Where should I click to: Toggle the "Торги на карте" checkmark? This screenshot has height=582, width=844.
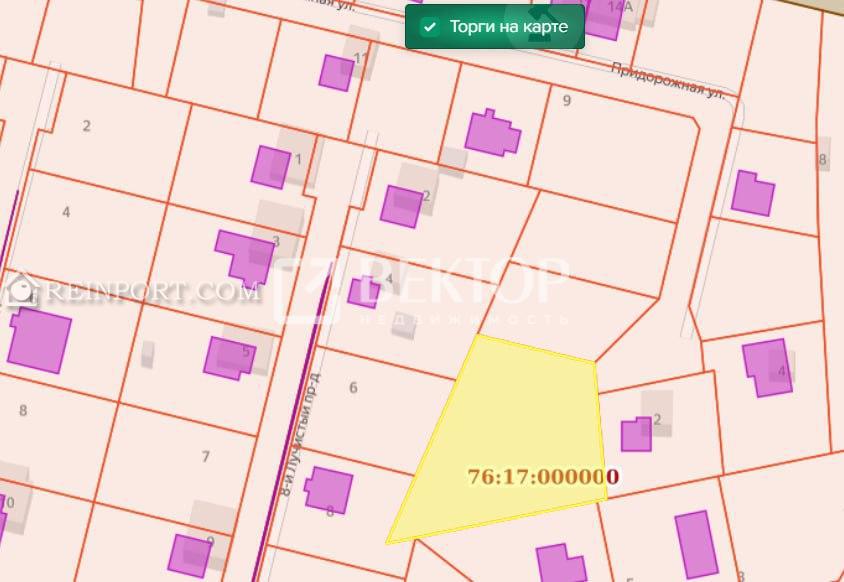pyautogui.click(x=430, y=27)
